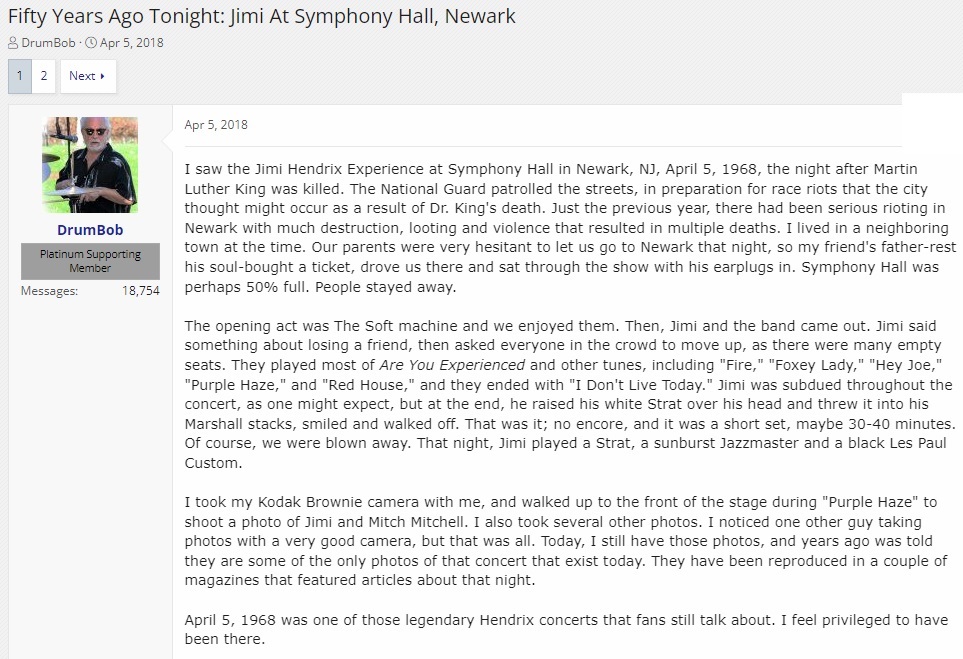This screenshot has height=659, width=963.
Task: Click the Next page button
Action: pos(88,76)
